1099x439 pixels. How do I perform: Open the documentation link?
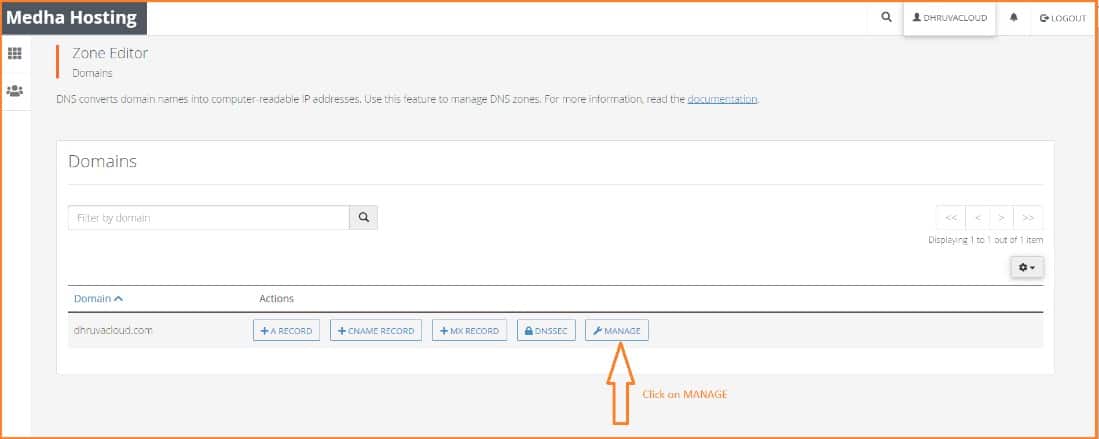[x=722, y=99]
